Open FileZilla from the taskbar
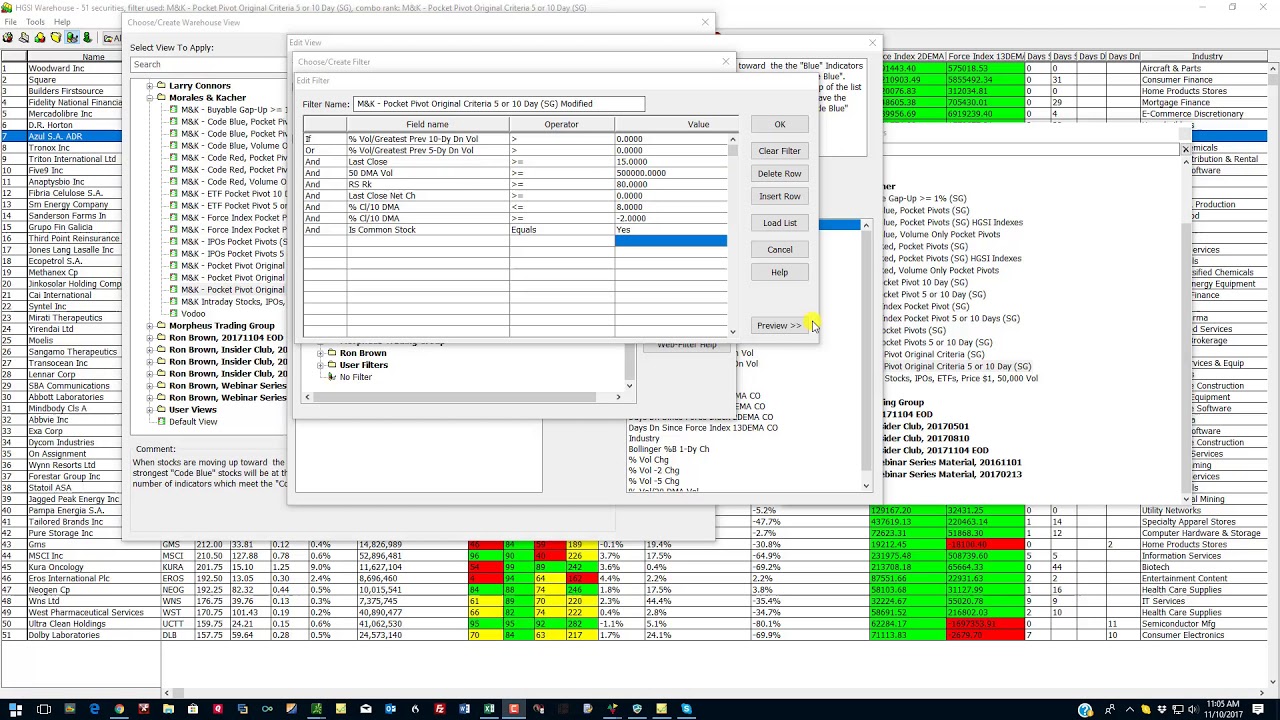1280x720 pixels. (440, 709)
